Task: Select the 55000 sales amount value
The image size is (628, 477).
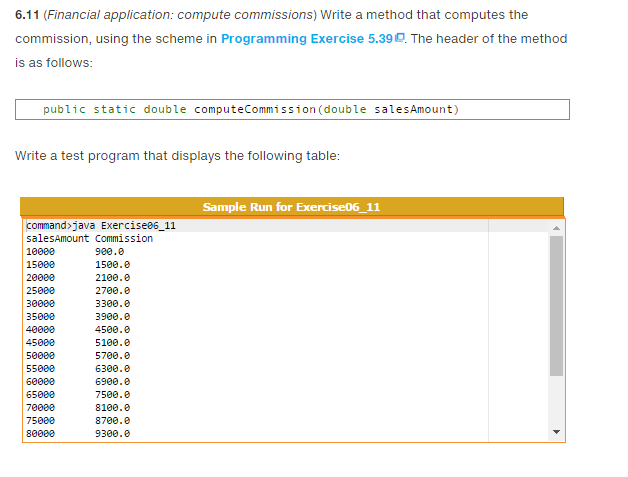Action: (40, 369)
